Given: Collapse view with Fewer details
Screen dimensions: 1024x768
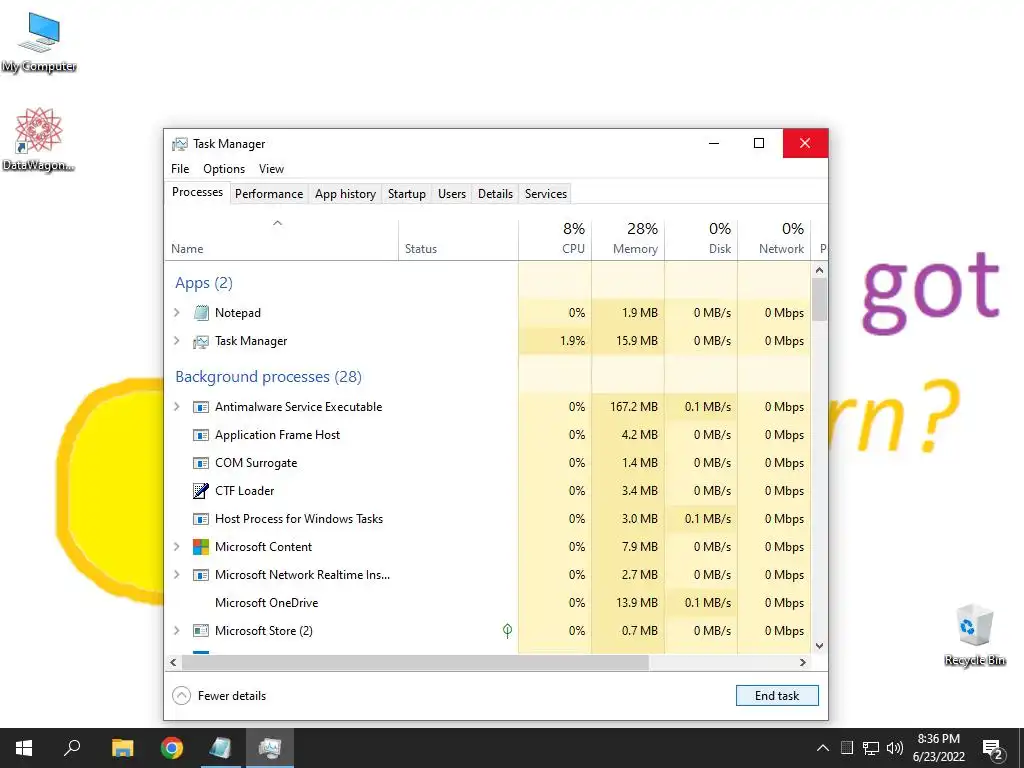Looking at the screenshot, I should pos(219,696).
